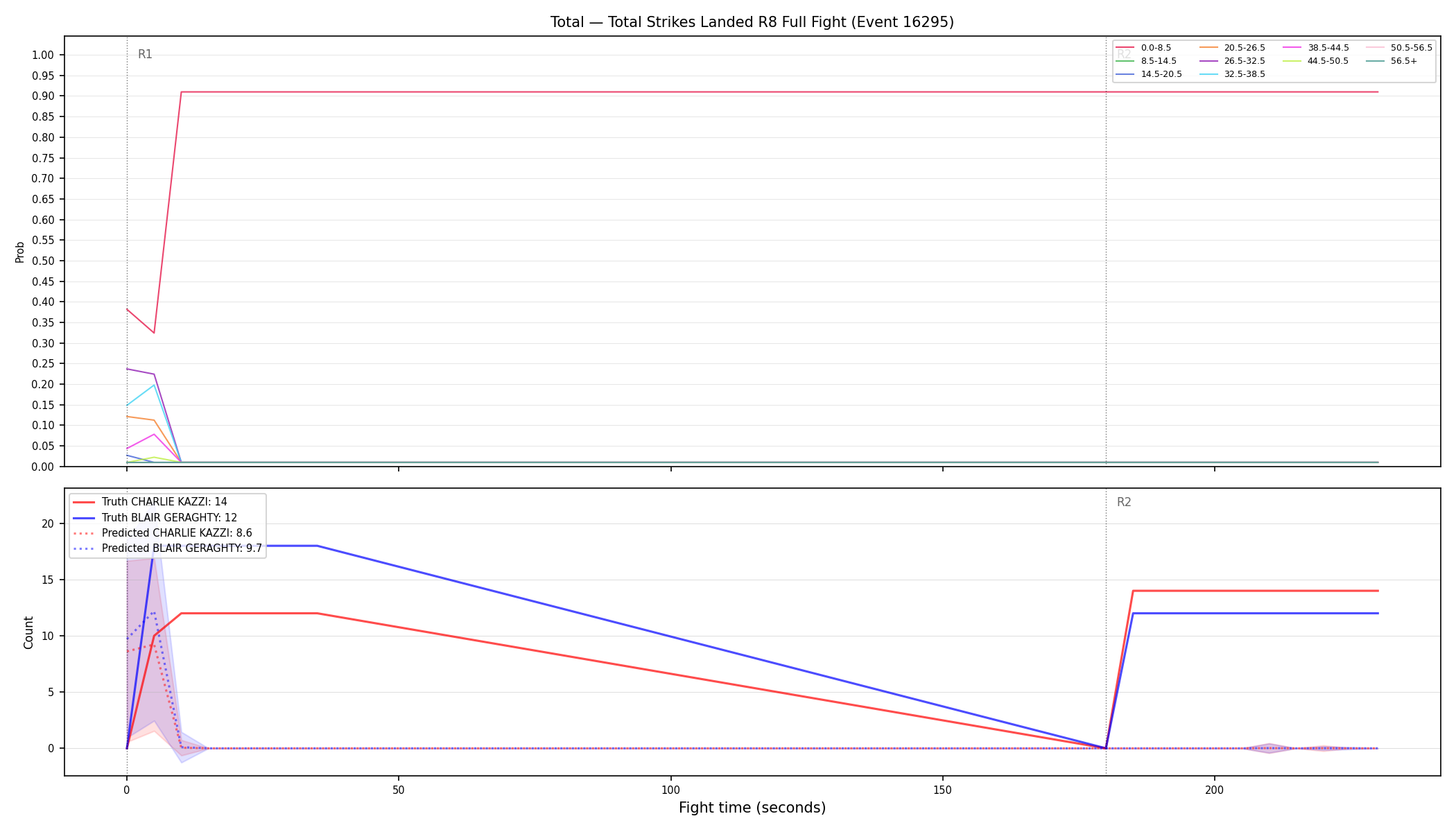The image size is (1456, 832).
Task: Click the 20 tick on Count axis
Action: [x=48, y=523]
